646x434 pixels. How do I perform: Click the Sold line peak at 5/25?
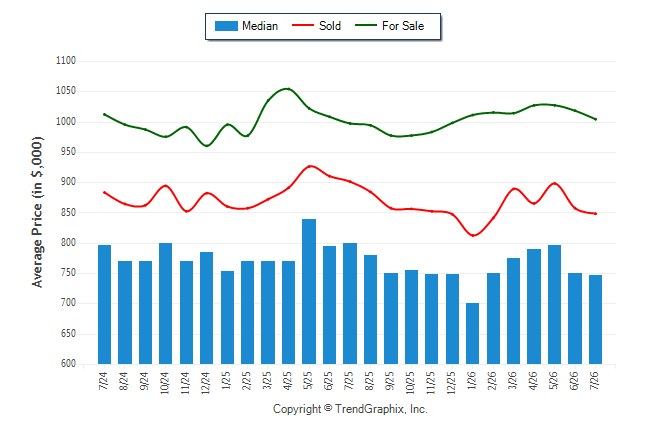[x=310, y=166]
